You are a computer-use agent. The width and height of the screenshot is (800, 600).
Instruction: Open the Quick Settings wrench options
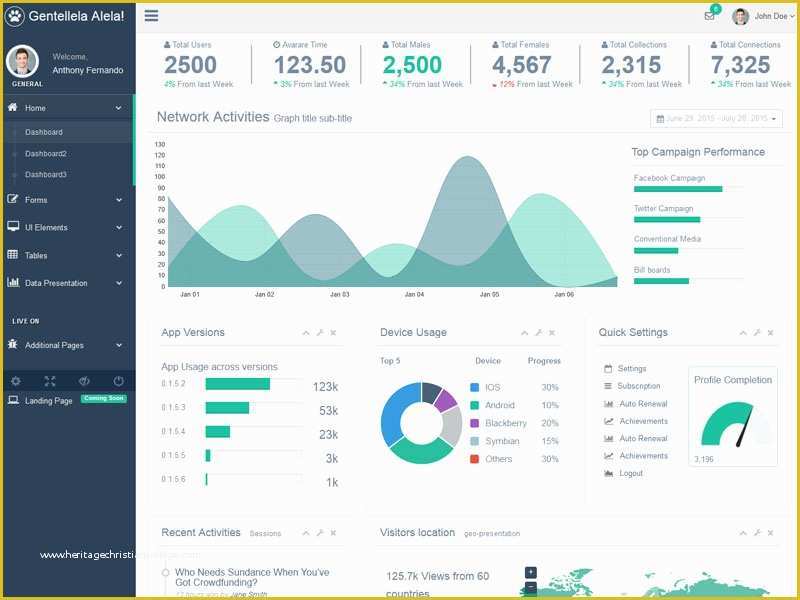757,333
